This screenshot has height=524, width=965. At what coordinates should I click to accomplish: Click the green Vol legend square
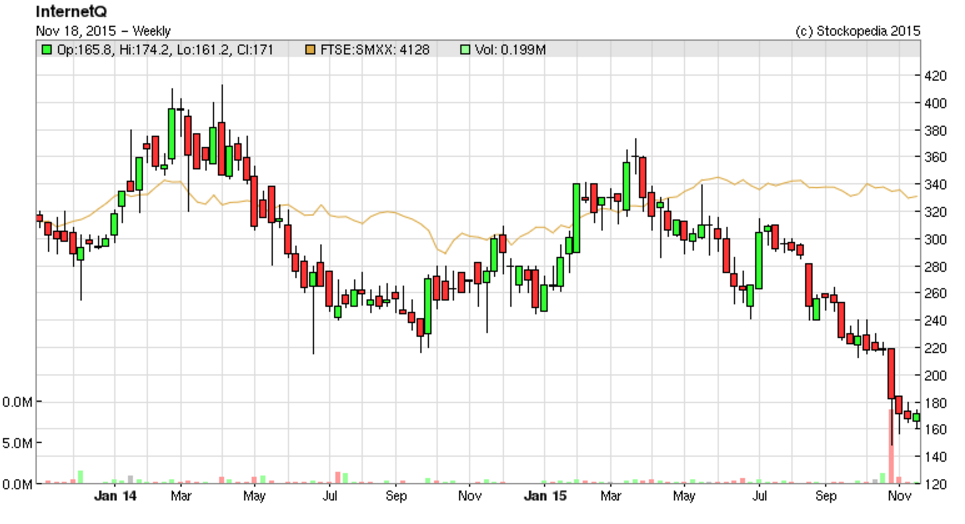[x=465, y=49]
